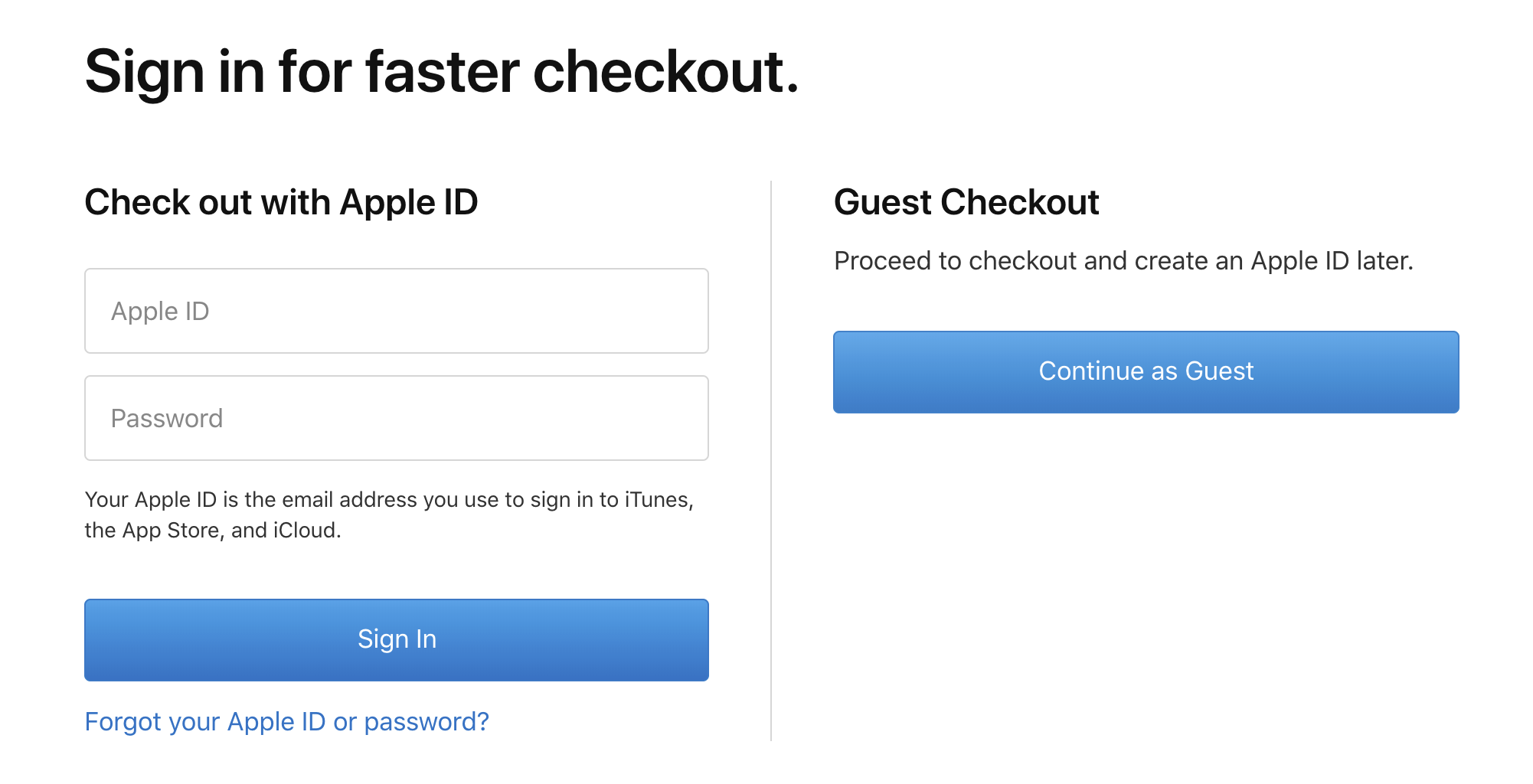Click "Your Apple ID" starting the helper text
This screenshot has height=784, width=1533.
pos(150,500)
